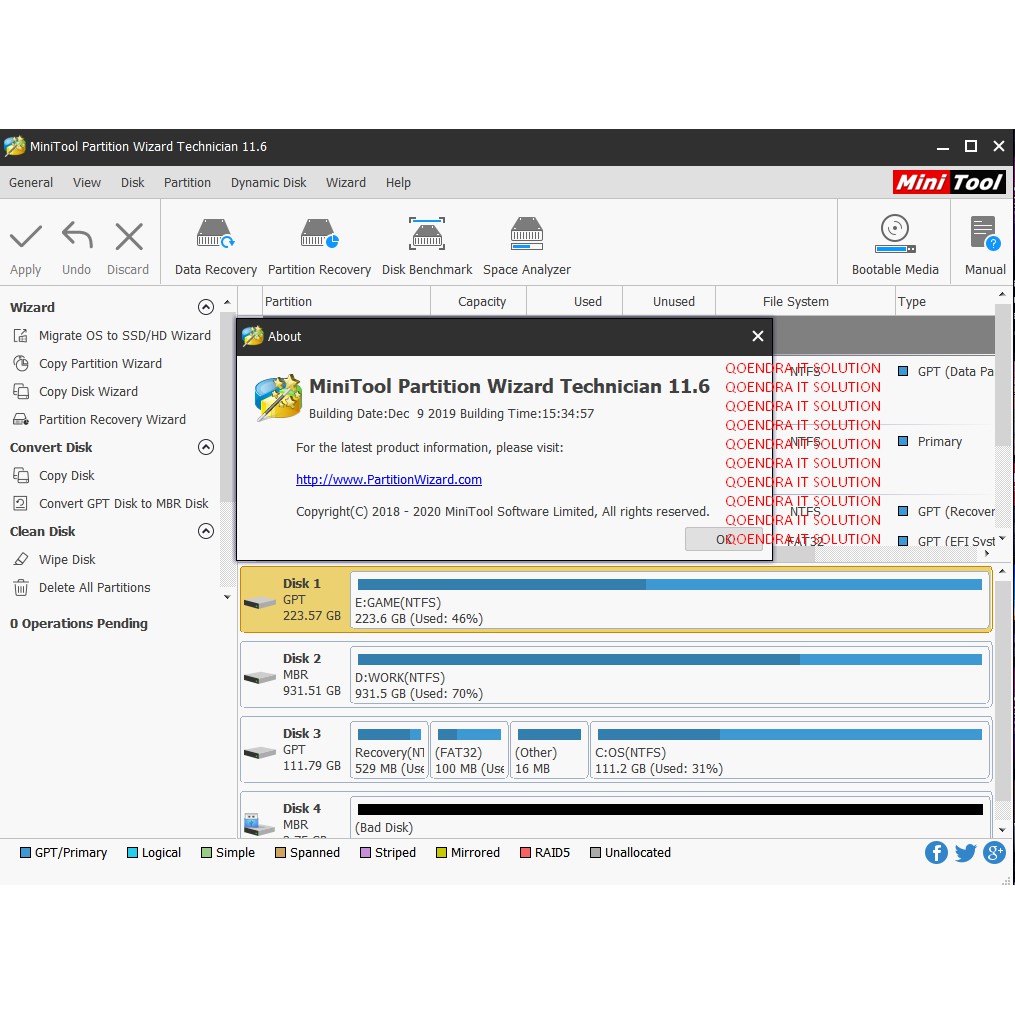The height and width of the screenshot is (1015, 1015).
Task: Collapse the Convert Disk section
Action: [206, 447]
